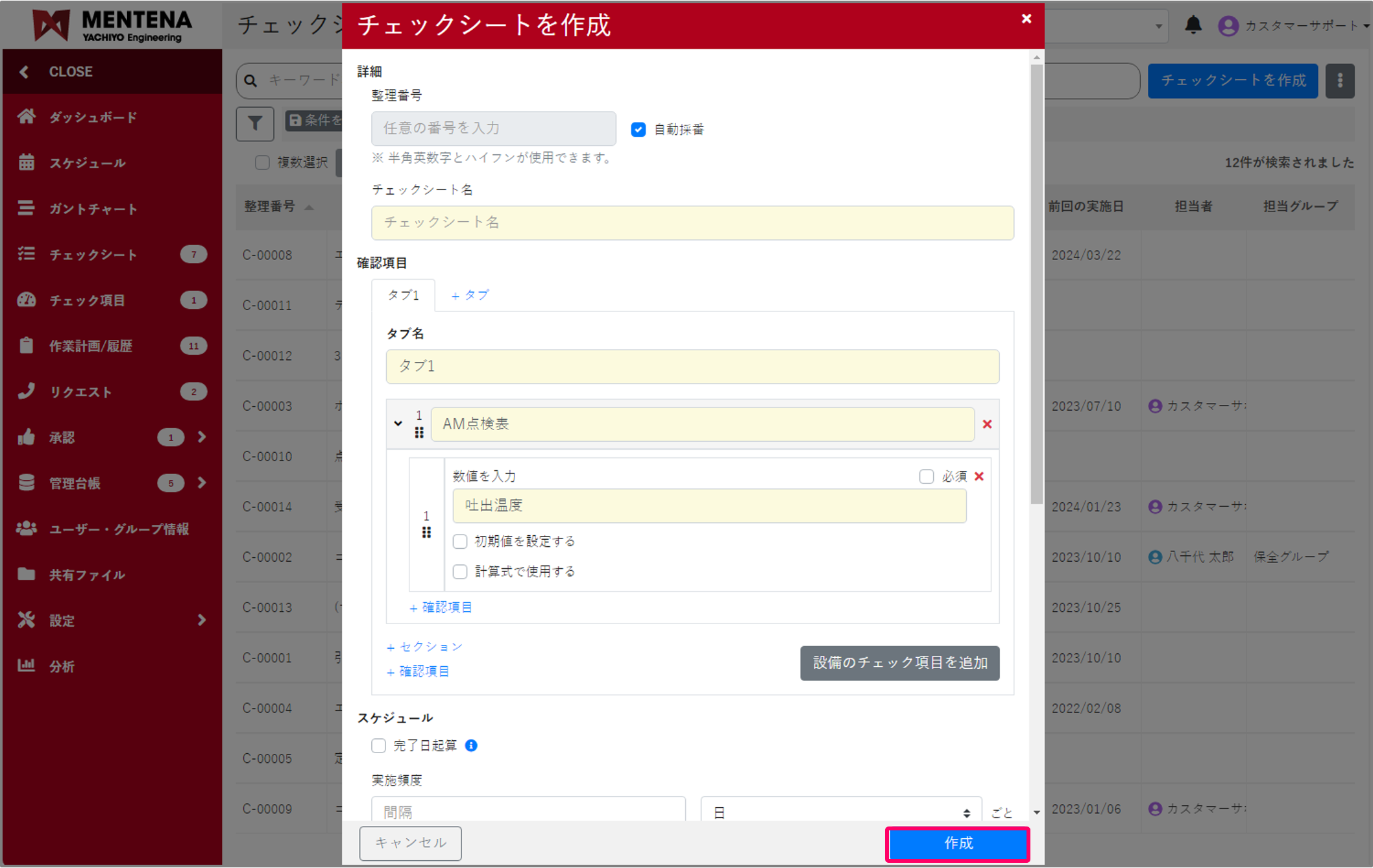The image size is (1373, 868).
Task: Check 初期値を設定する option
Action: [460, 541]
